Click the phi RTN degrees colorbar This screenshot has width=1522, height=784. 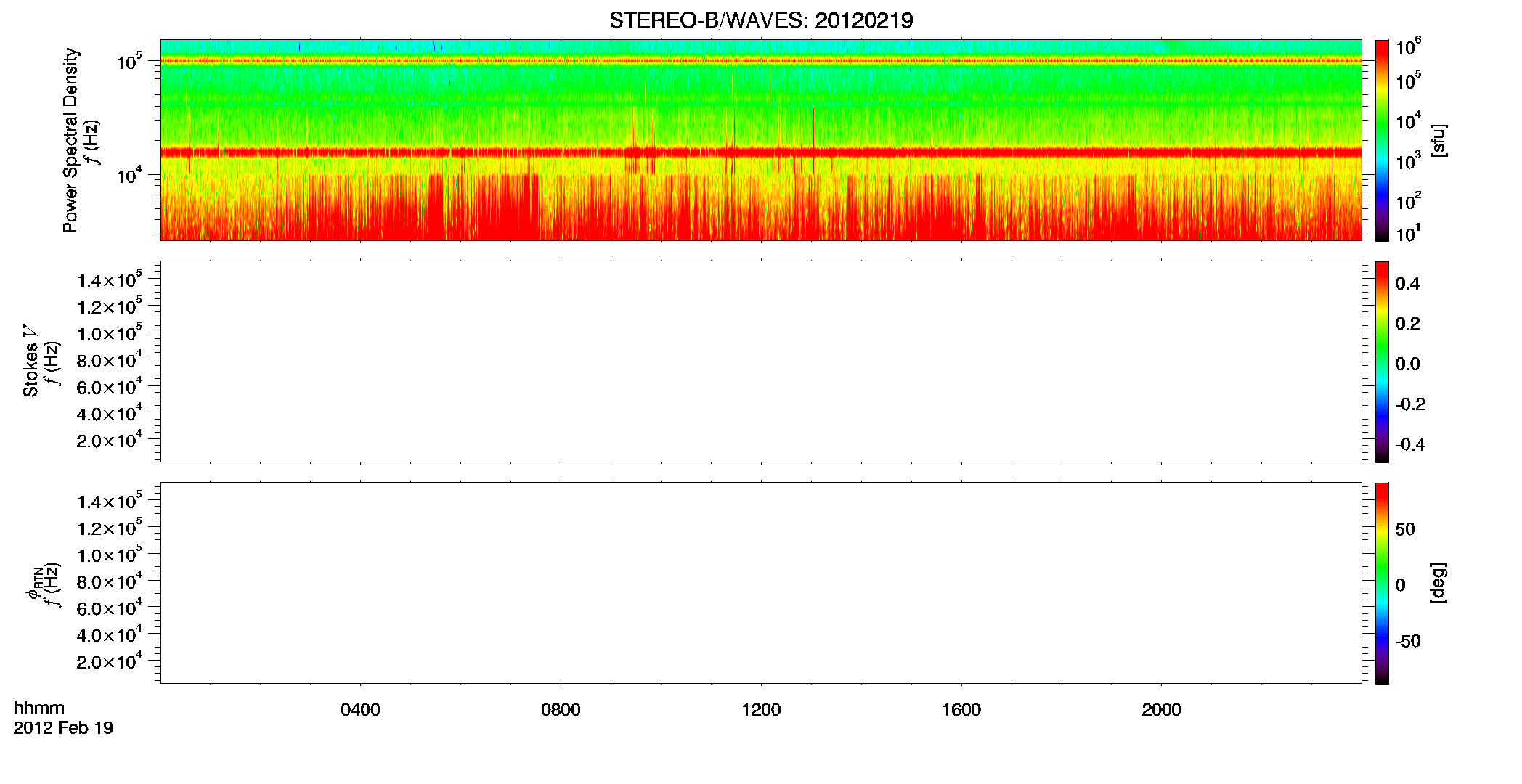point(1382,583)
